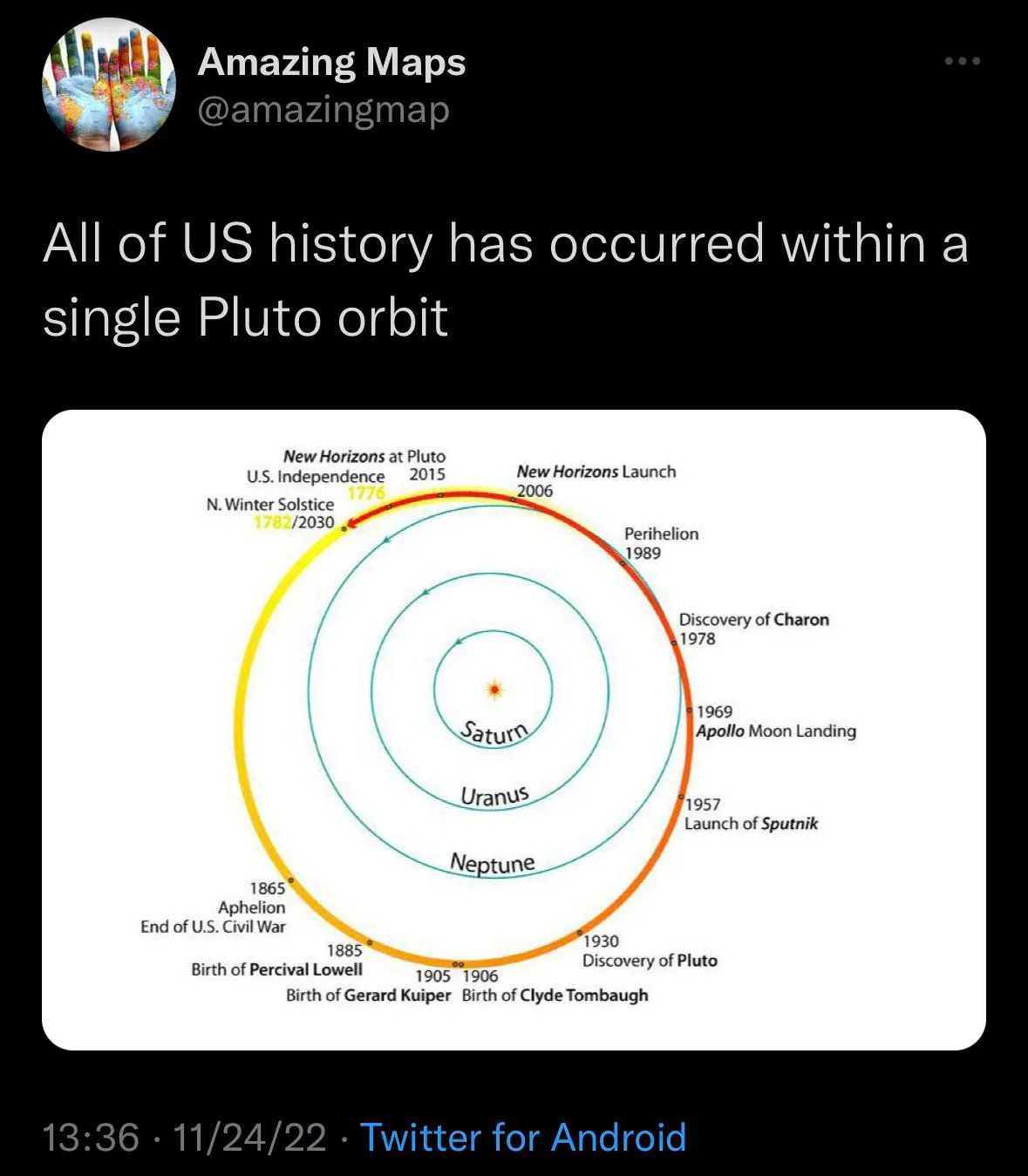Click the yellow "1776" year label

click(x=366, y=493)
